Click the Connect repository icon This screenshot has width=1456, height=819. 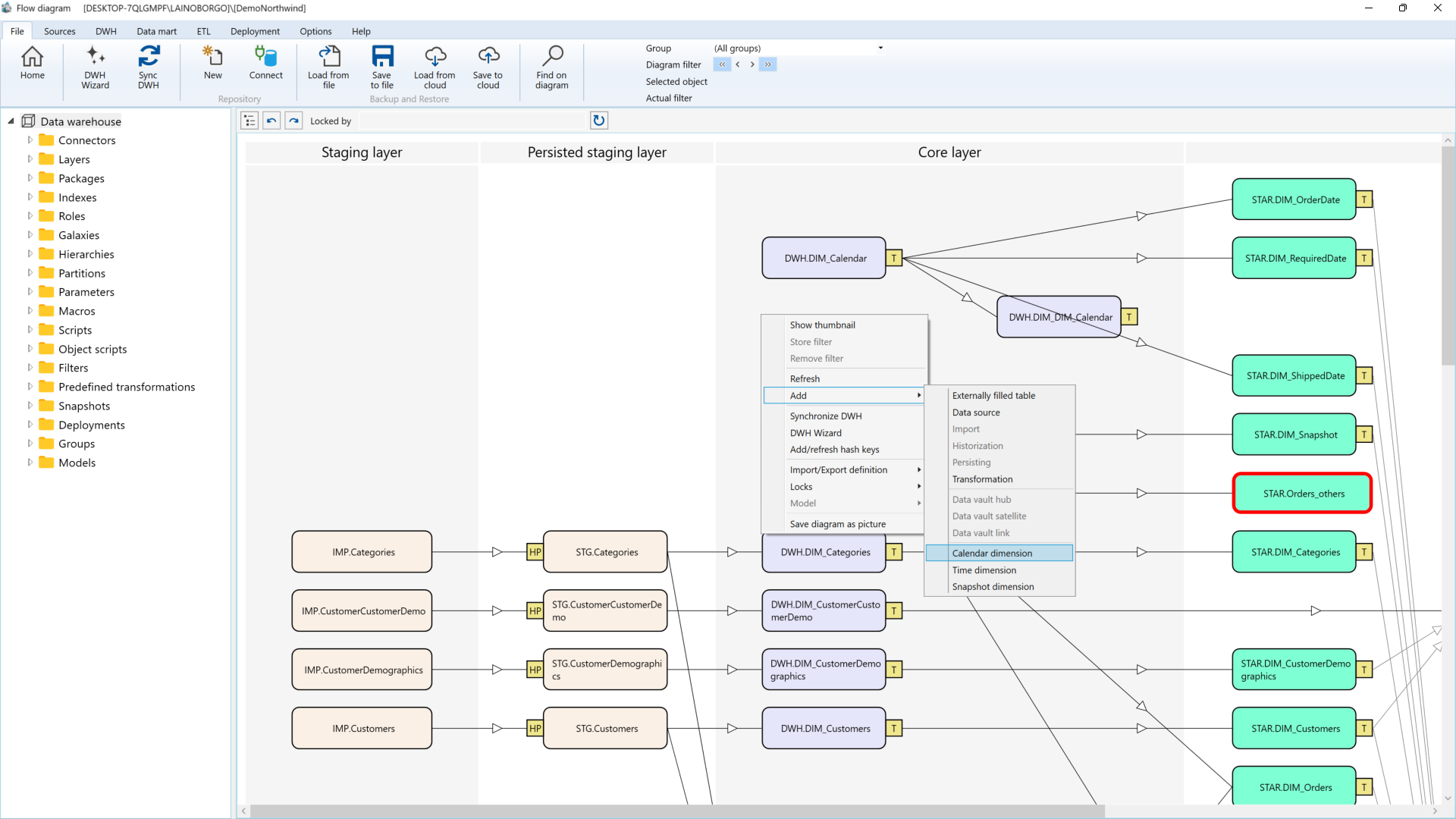click(x=265, y=64)
